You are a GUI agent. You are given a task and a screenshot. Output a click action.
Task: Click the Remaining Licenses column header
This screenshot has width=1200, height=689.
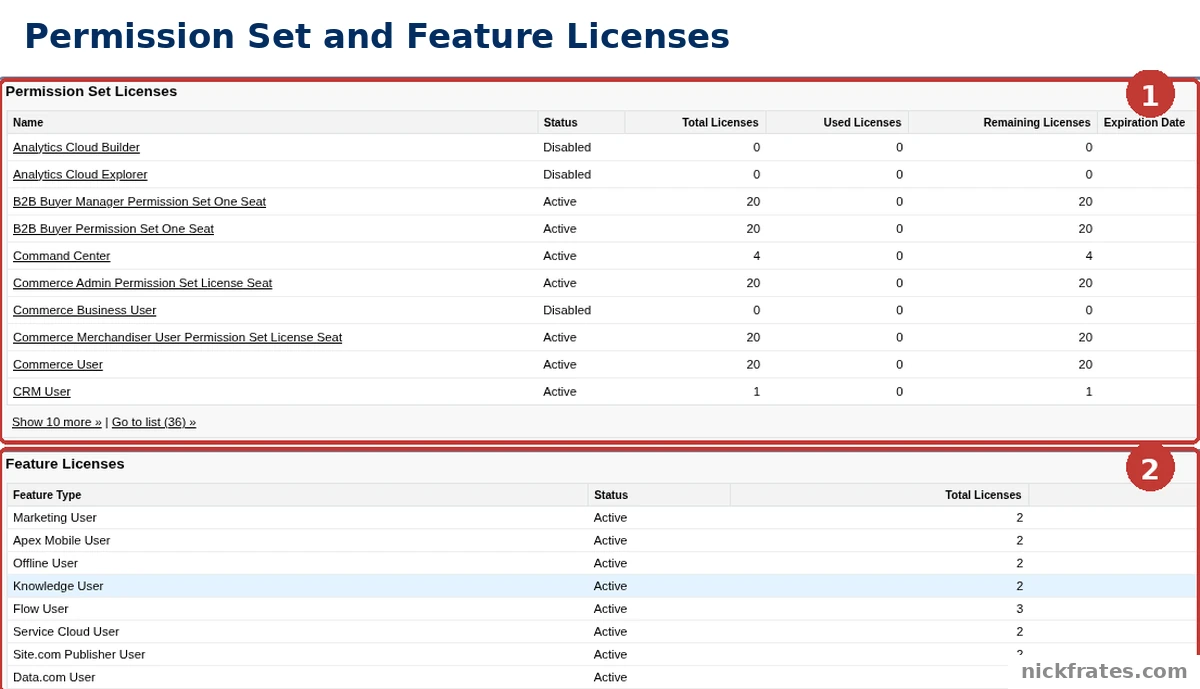1003,122
